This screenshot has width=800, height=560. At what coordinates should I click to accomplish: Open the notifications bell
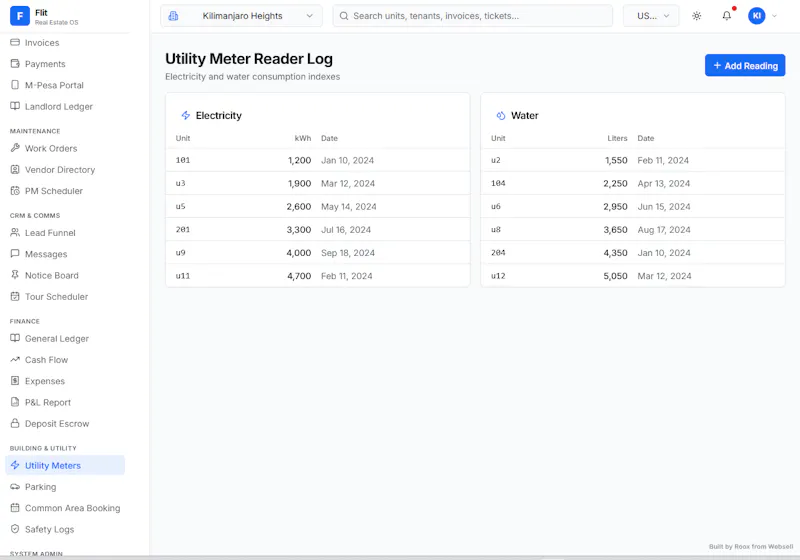727,16
